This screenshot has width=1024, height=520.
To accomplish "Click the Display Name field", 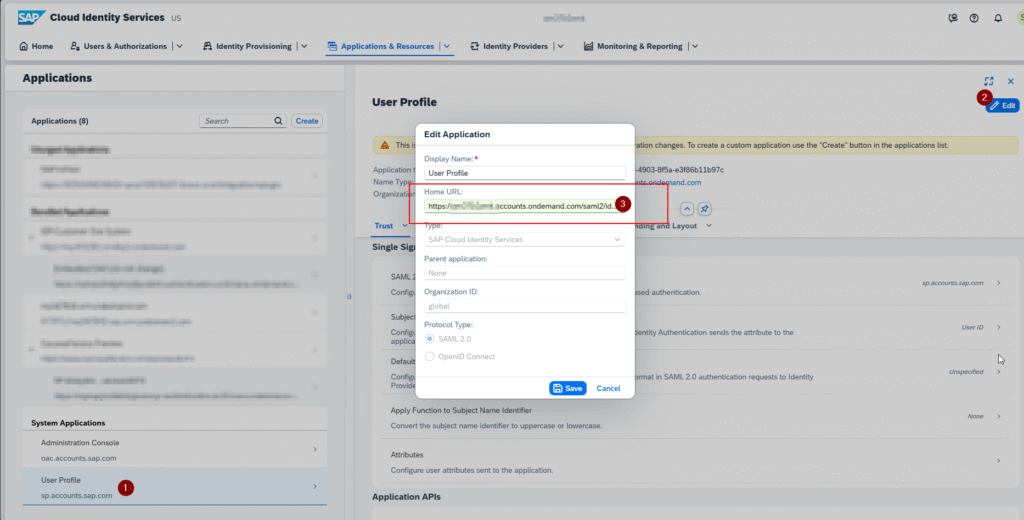I will point(524,173).
